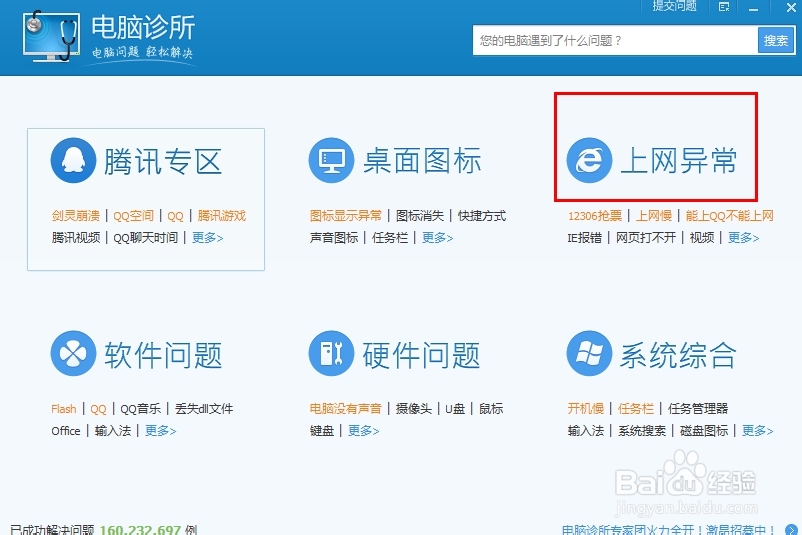
Task: Open the 任务栏 link under 系统综合
Action: tap(636, 409)
